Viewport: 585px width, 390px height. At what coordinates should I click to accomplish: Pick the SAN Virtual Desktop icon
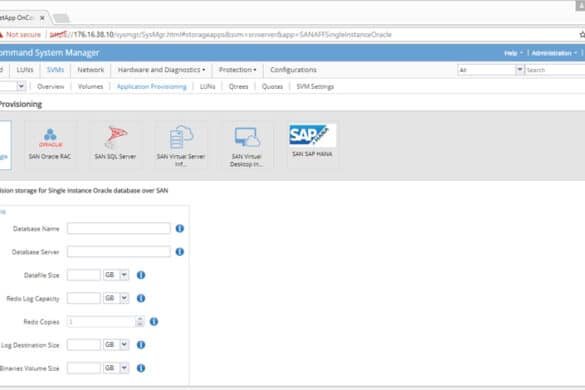[x=246, y=144]
